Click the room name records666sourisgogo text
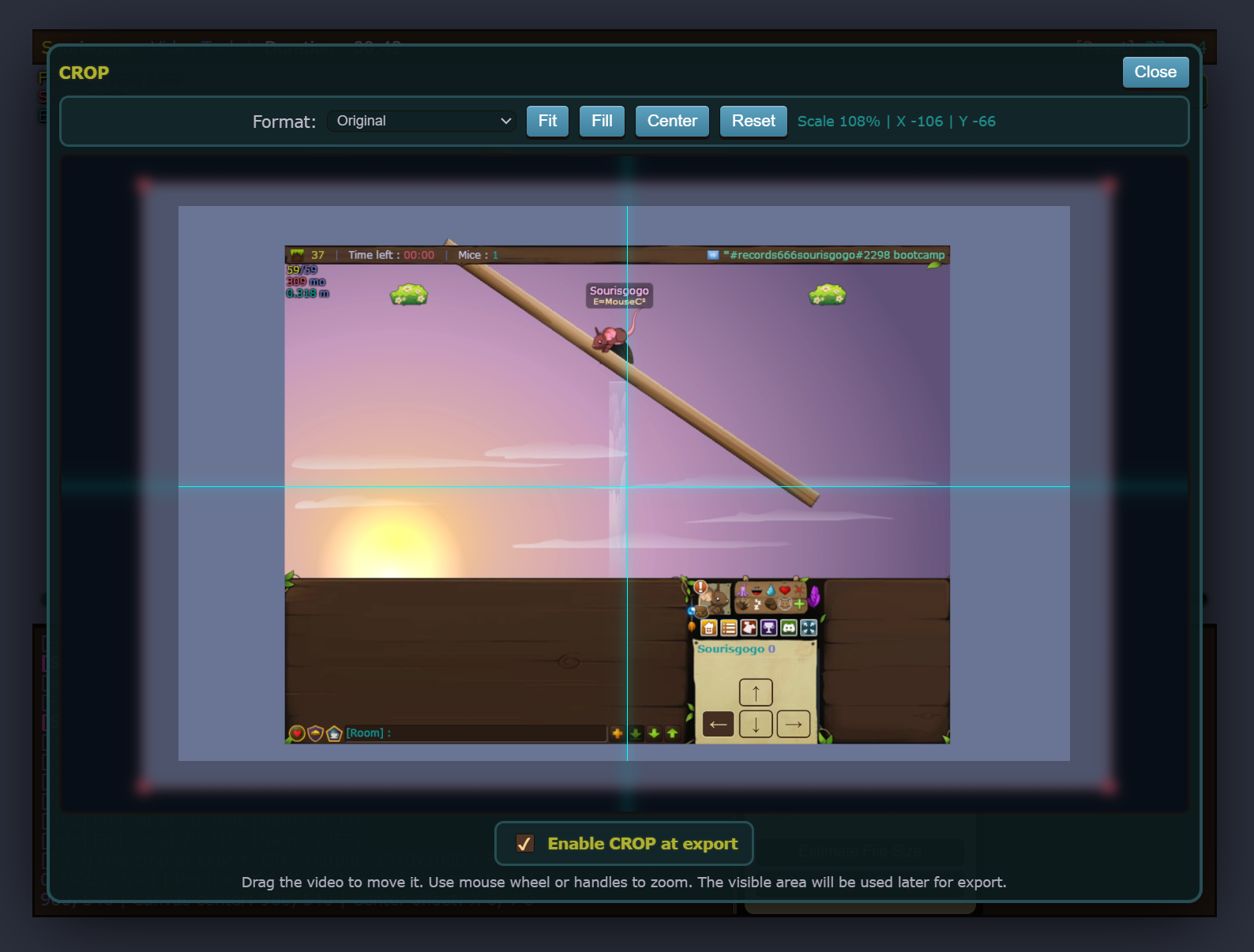Viewport: 1254px width, 952px height. pyautogui.click(x=833, y=255)
